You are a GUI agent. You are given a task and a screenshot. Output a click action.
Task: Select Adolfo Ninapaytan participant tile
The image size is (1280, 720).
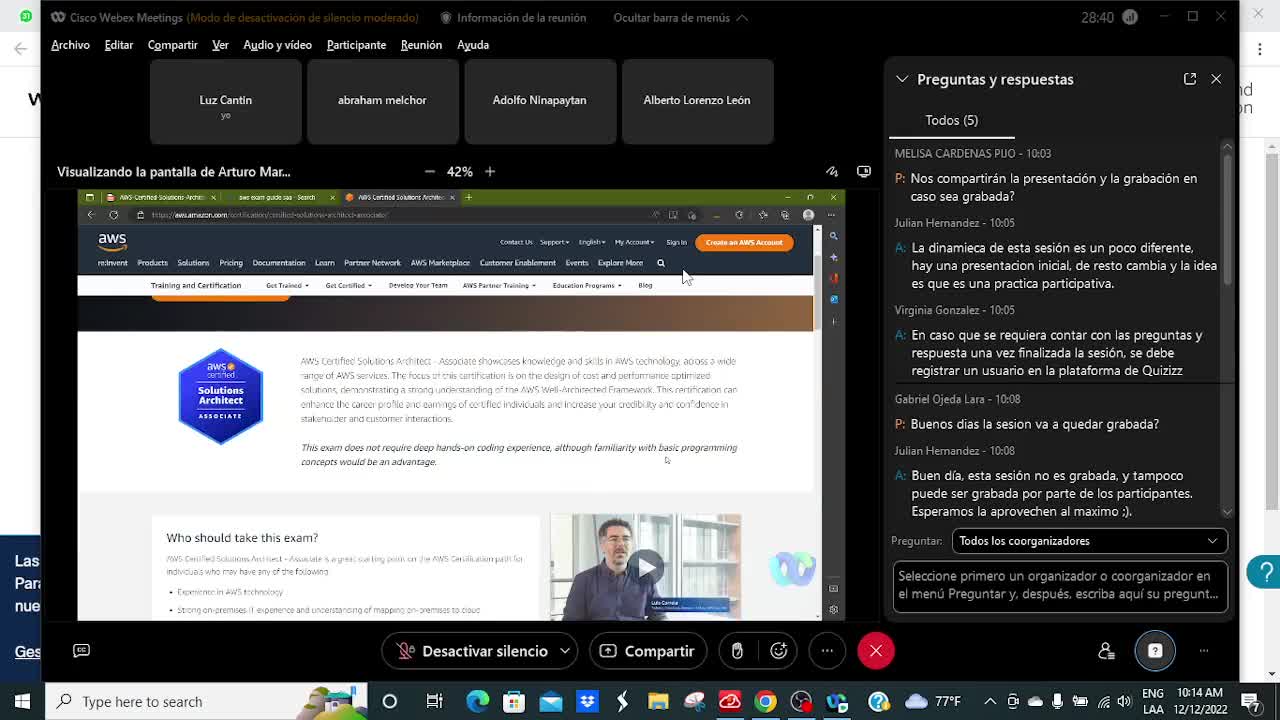coord(539,101)
